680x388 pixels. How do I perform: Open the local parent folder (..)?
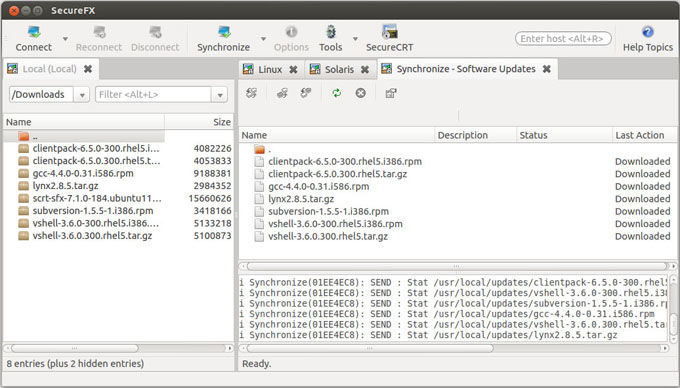84,136
